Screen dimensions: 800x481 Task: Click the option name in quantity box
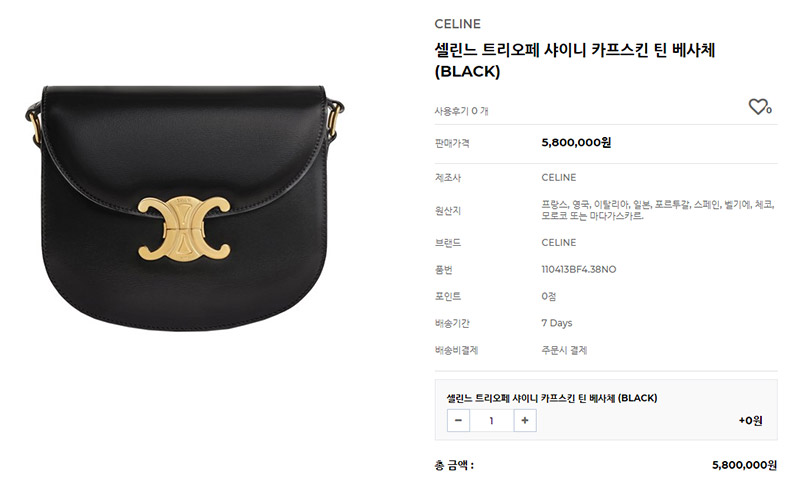[552, 398]
